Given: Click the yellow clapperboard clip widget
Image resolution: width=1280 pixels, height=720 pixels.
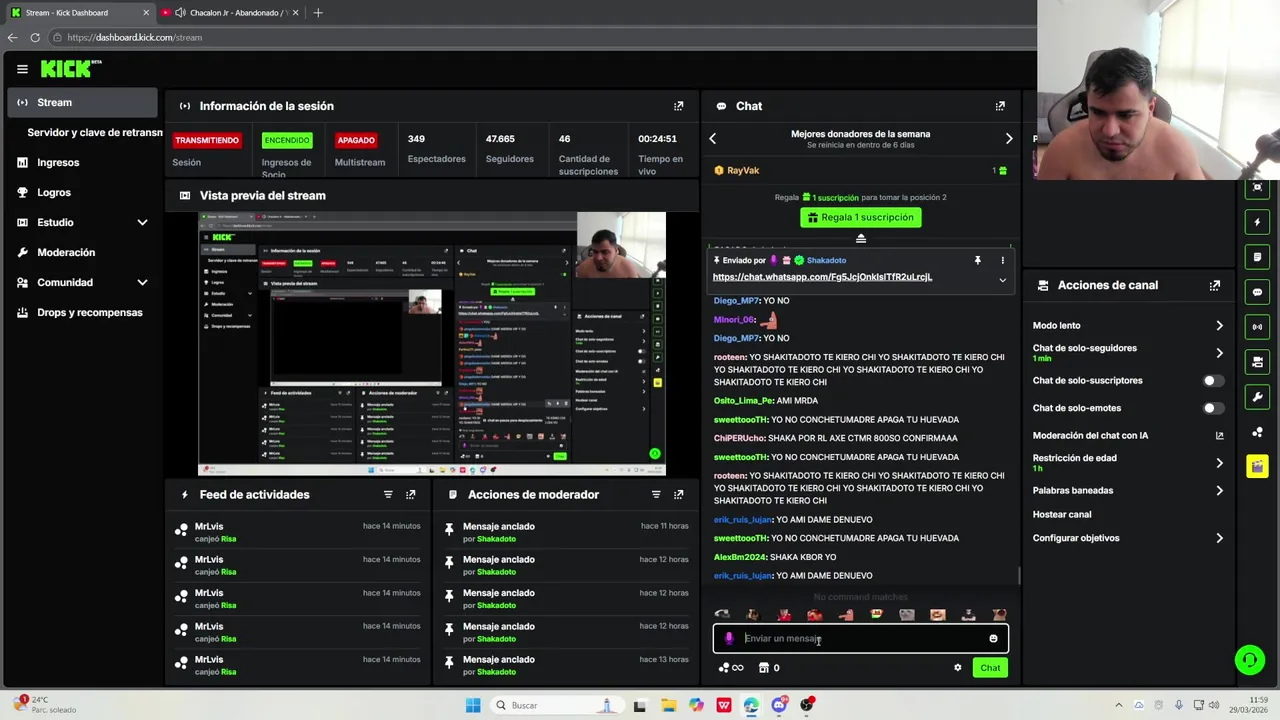Looking at the screenshot, I should click(x=1258, y=467).
